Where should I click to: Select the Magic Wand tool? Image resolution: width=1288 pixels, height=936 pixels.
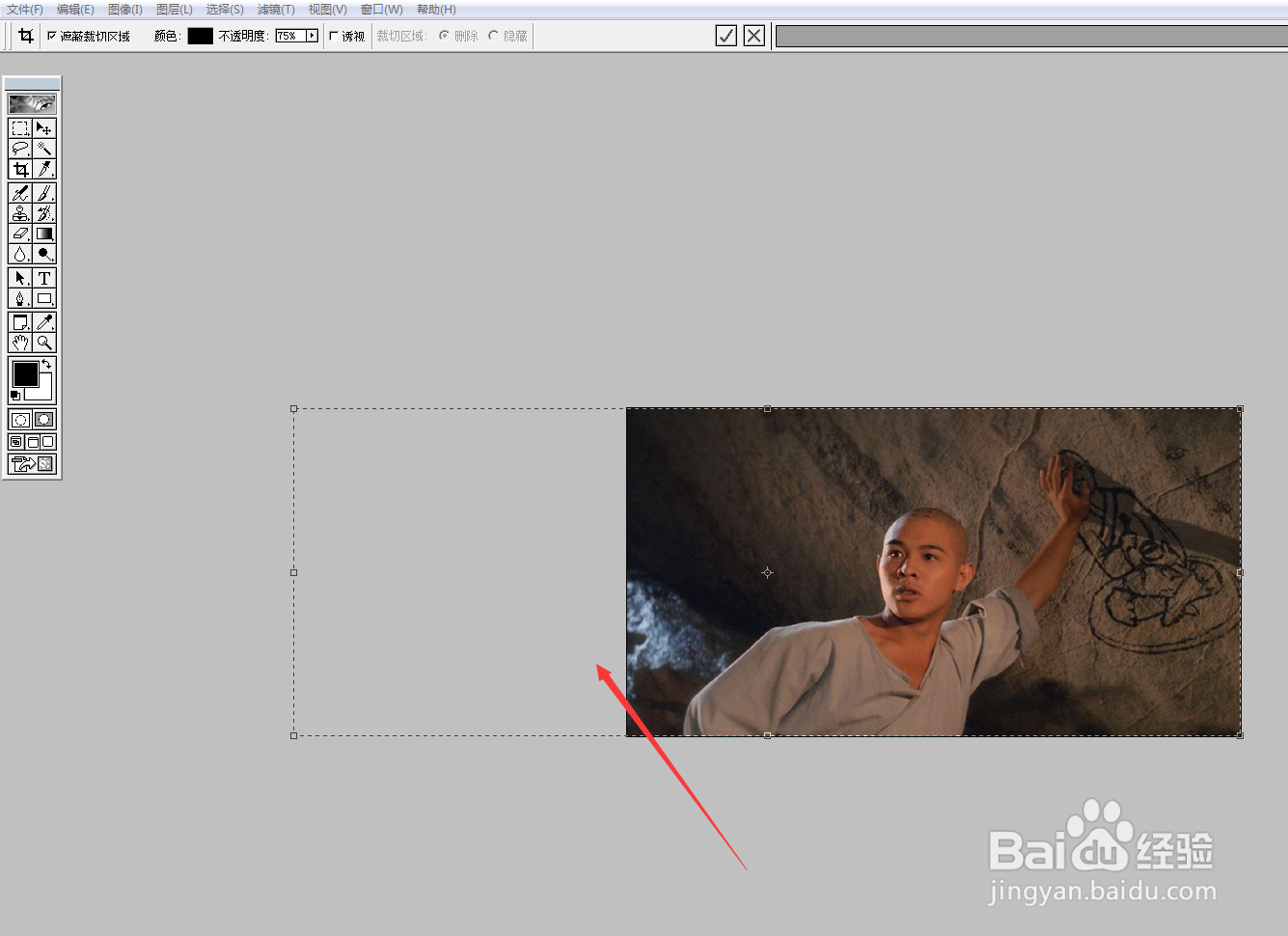point(44,149)
